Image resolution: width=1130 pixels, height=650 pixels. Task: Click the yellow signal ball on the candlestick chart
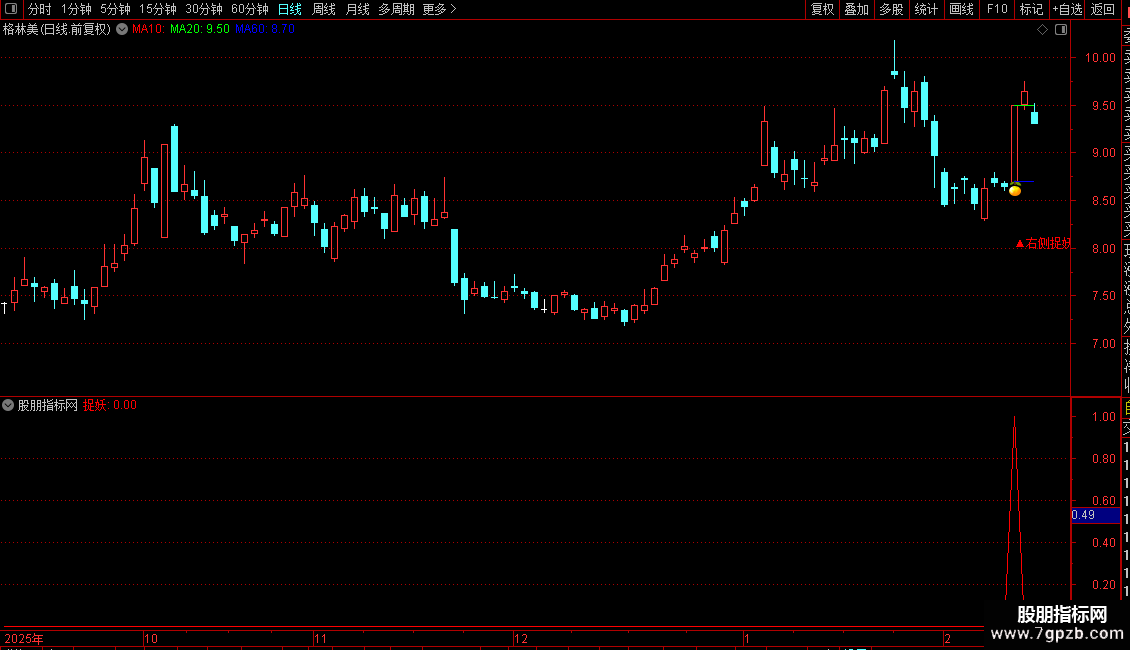click(1015, 190)
